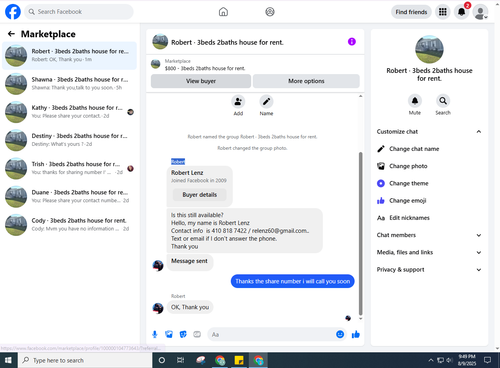This screenshot has width=500, height=368.
Task: Choose a GIF icon
Action: tap(197, 334)
